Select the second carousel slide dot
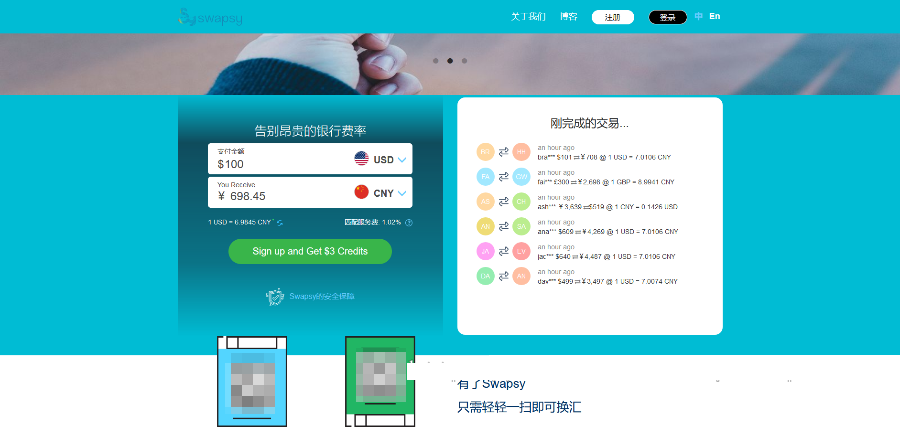This screenshot has height=447, width=900. tap(450, 60)
